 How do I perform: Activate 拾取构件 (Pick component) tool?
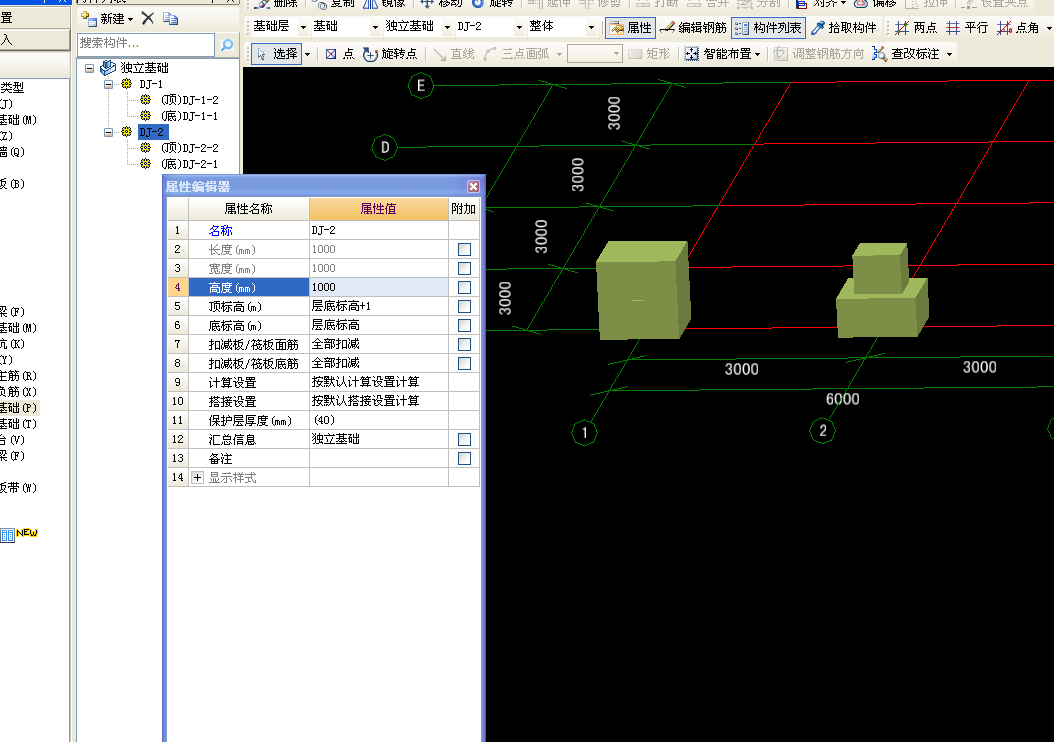pos(844,28)
